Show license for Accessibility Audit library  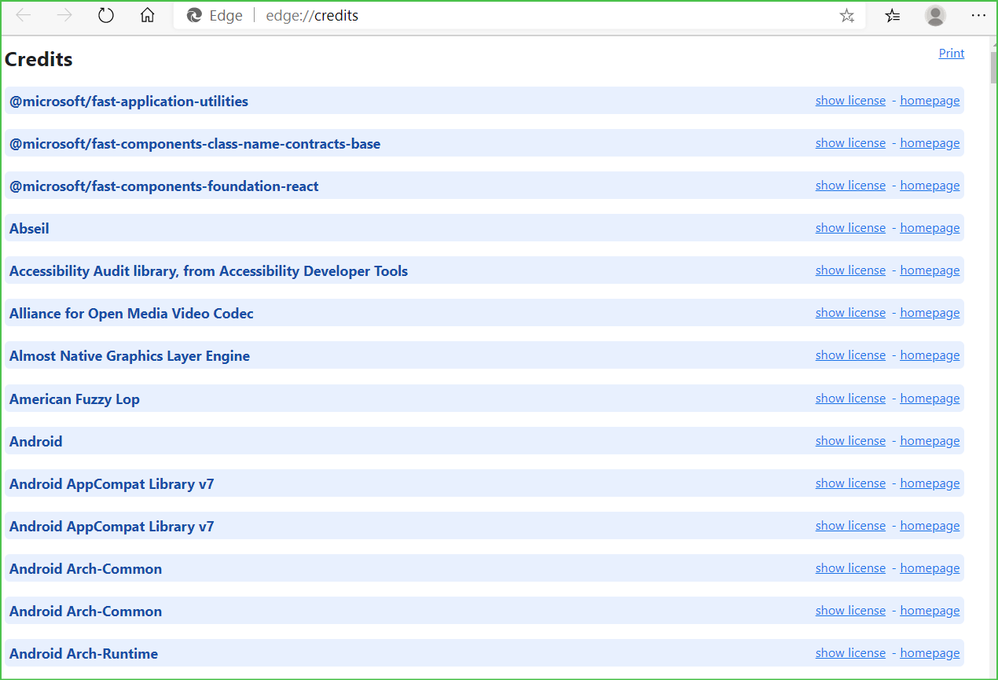[x=850, y=271]
